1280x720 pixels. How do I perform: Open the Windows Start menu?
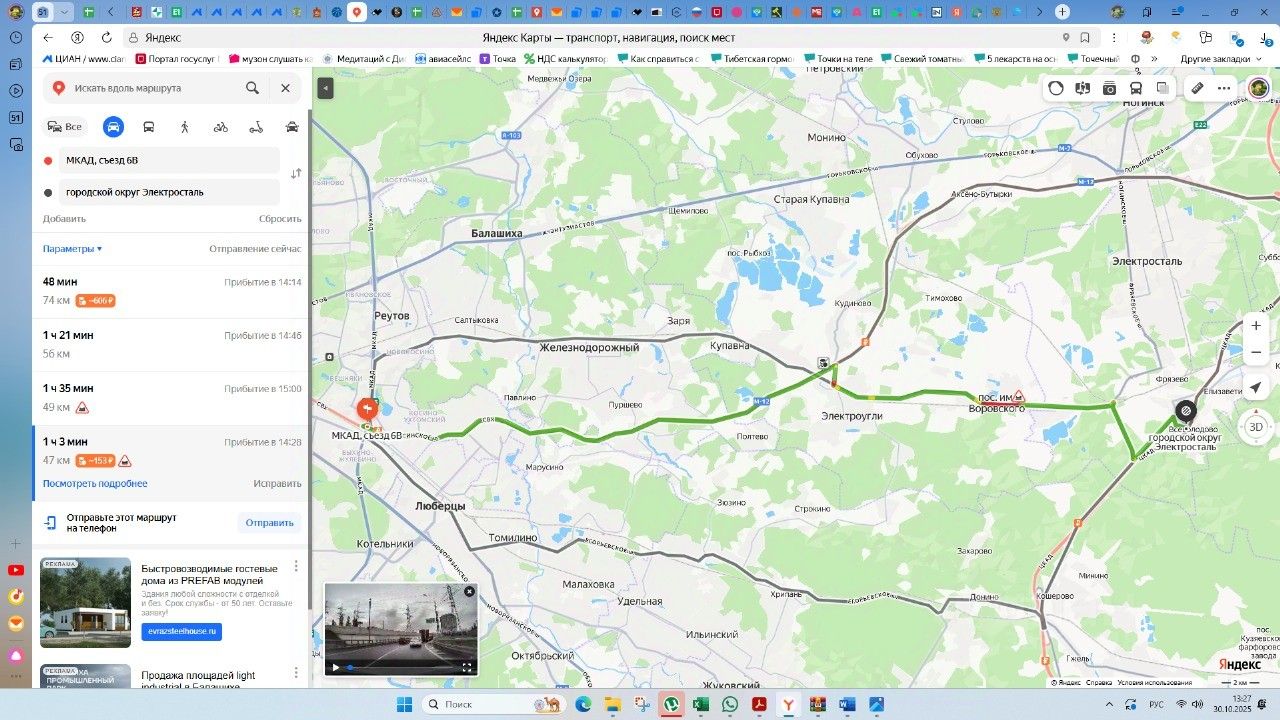[405, 704]
